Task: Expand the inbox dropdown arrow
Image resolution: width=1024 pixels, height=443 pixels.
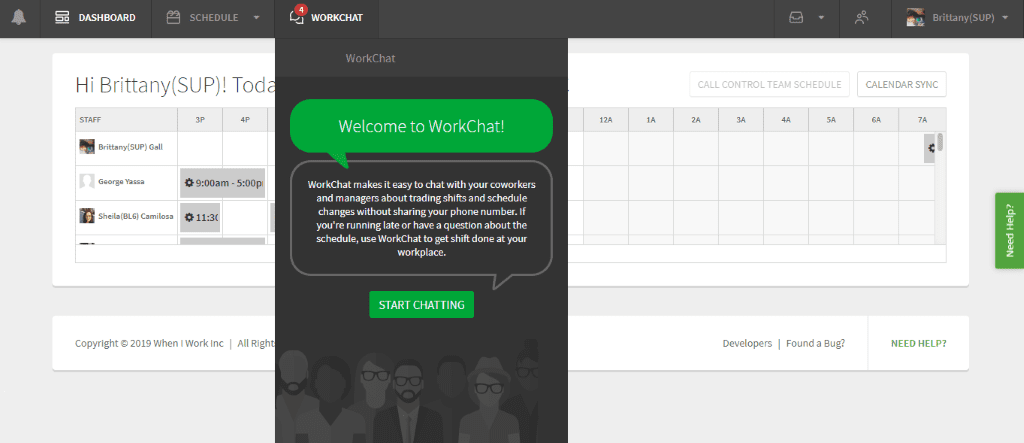Action: pos(822,18)
